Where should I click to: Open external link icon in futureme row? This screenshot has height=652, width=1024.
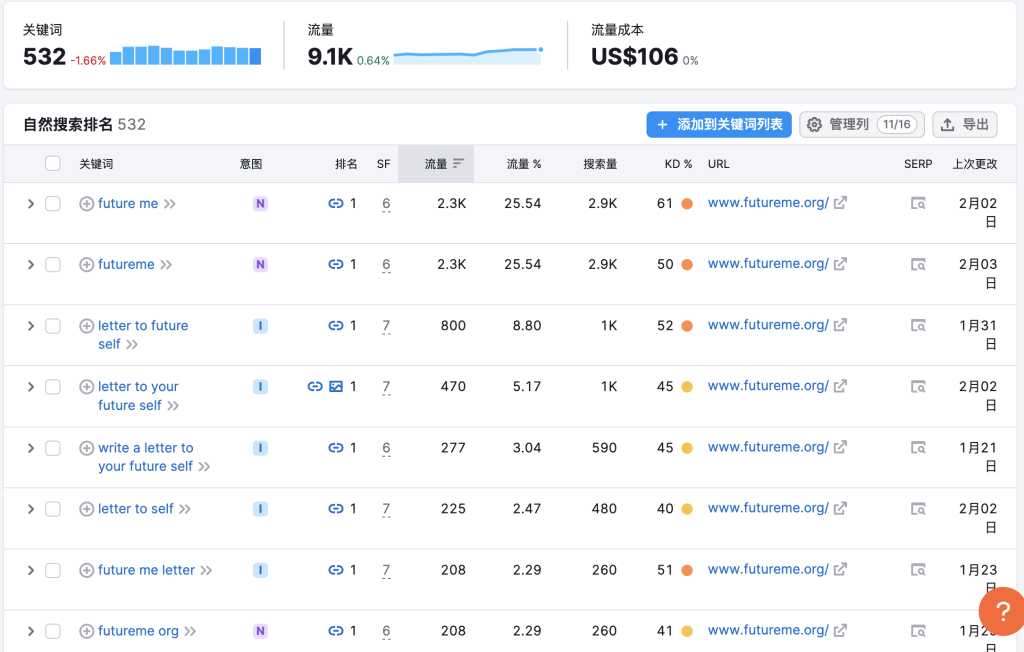pos(840,263)
